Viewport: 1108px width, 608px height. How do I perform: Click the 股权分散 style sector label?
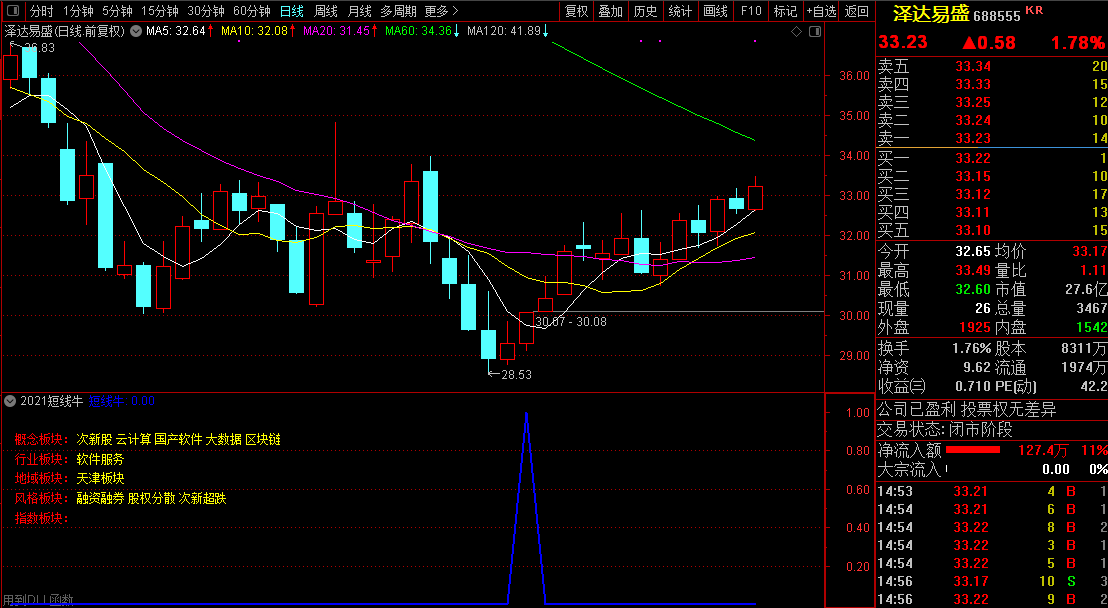[151, 498]
